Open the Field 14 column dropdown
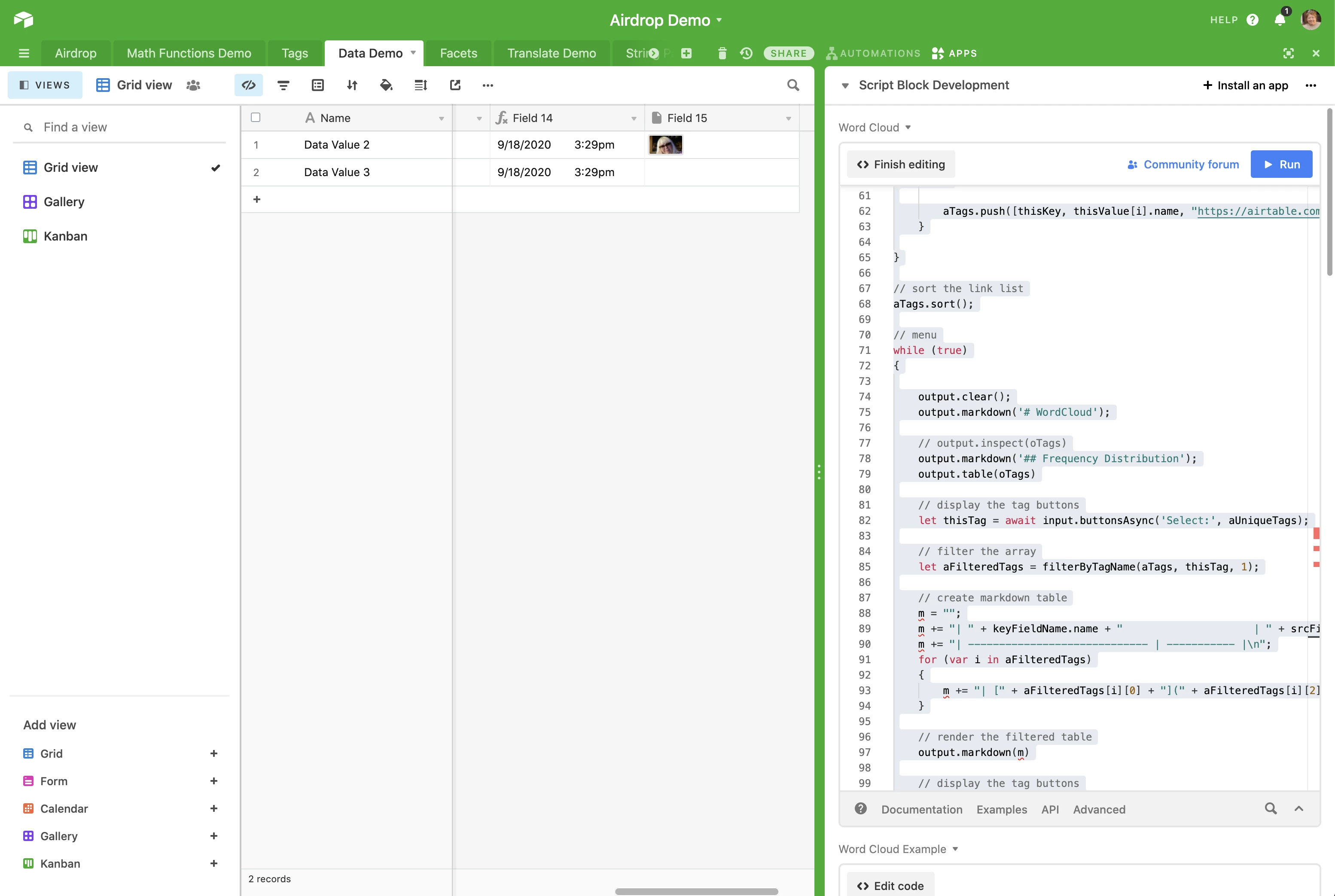Screen dimensions: 1335x896 (634, 118)
